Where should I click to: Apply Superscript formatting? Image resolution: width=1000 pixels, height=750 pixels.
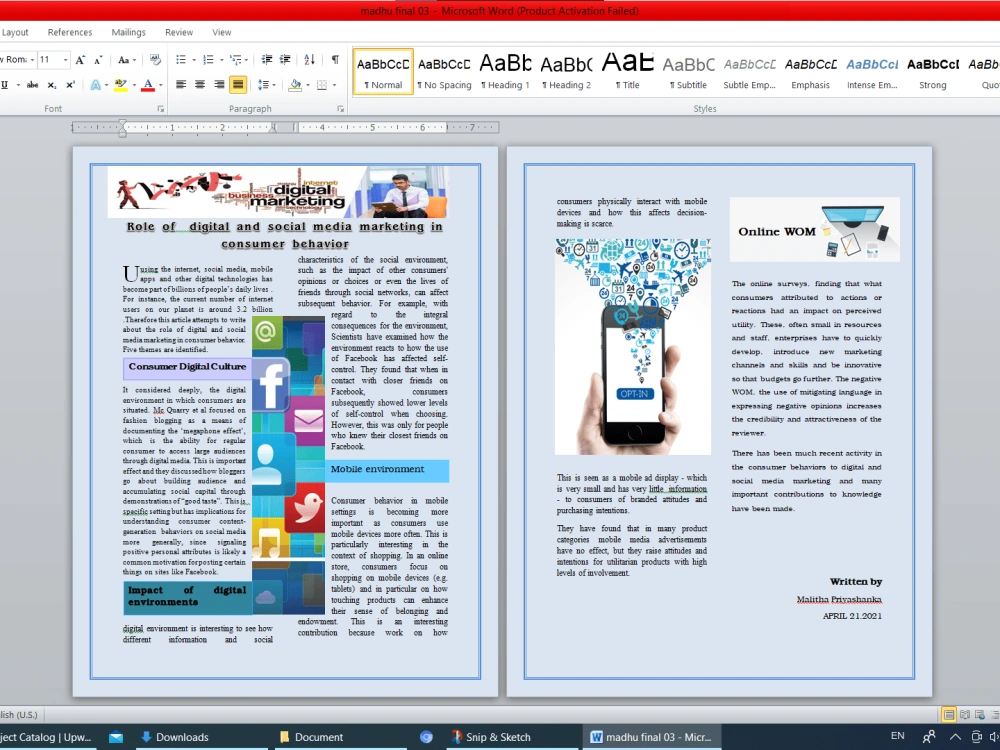pos(70,85)
